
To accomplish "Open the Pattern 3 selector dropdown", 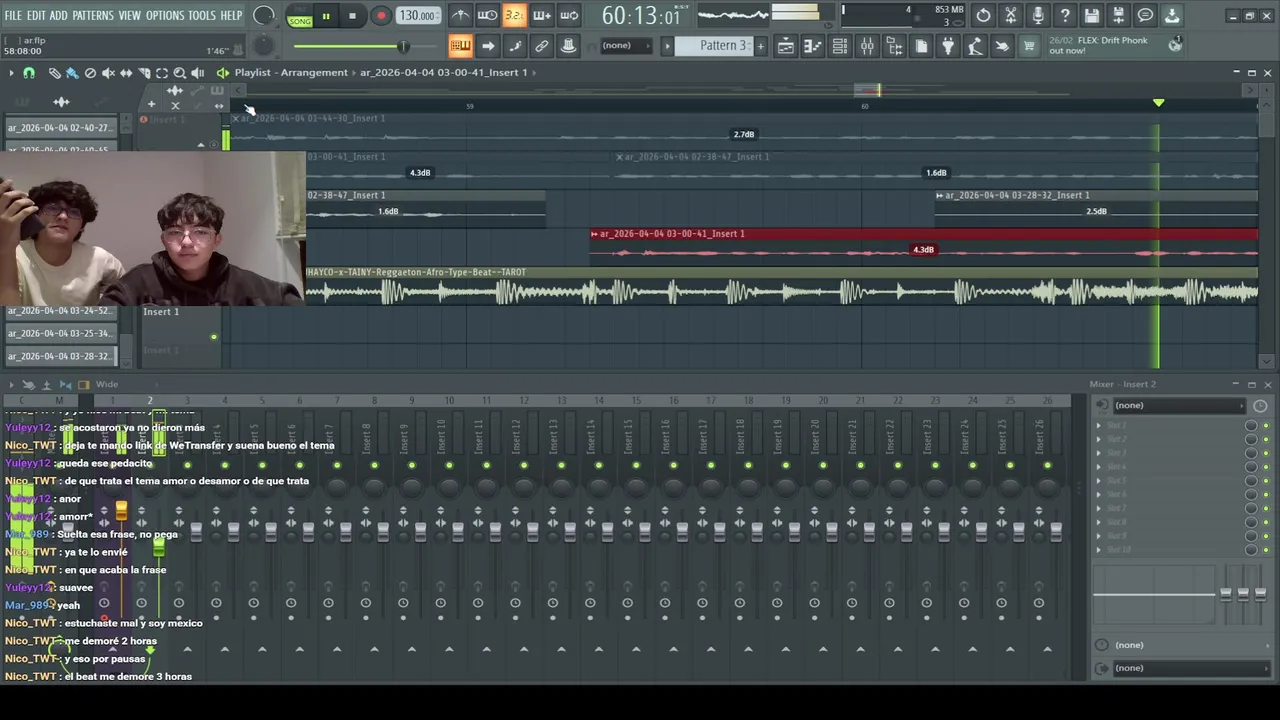I will point(714,46).
